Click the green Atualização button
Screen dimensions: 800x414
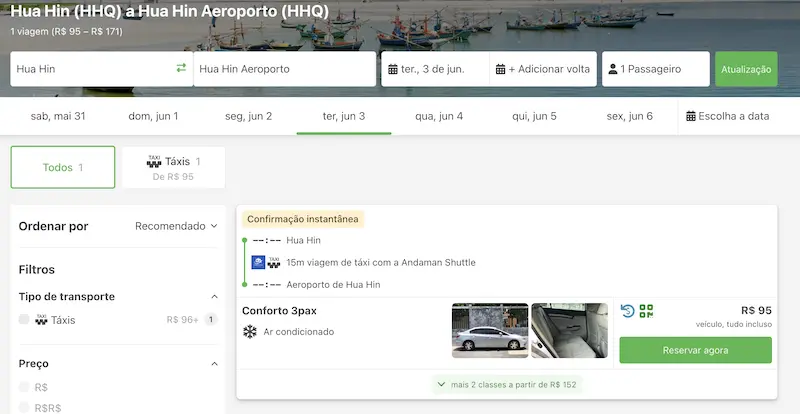pyautogui.click(x=745, y=69)
